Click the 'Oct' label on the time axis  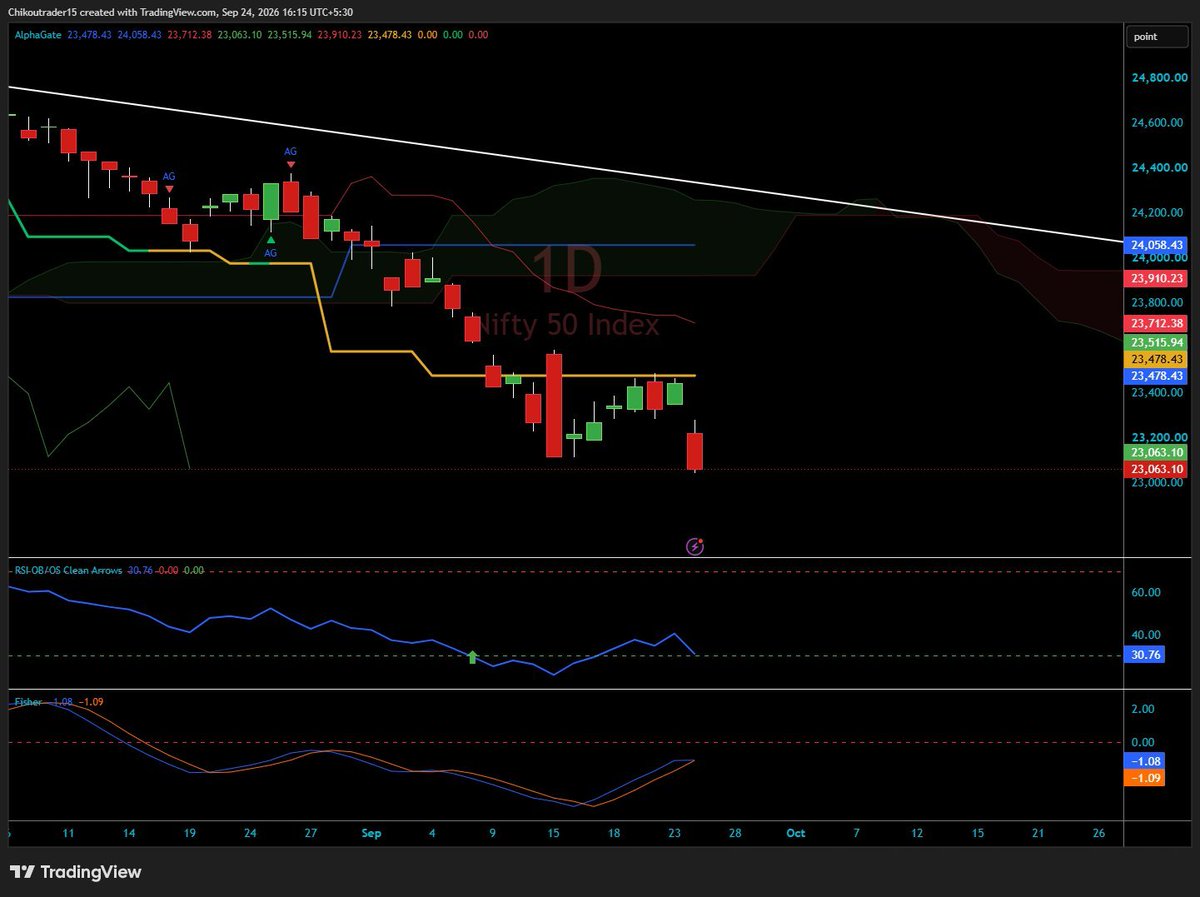796,833
